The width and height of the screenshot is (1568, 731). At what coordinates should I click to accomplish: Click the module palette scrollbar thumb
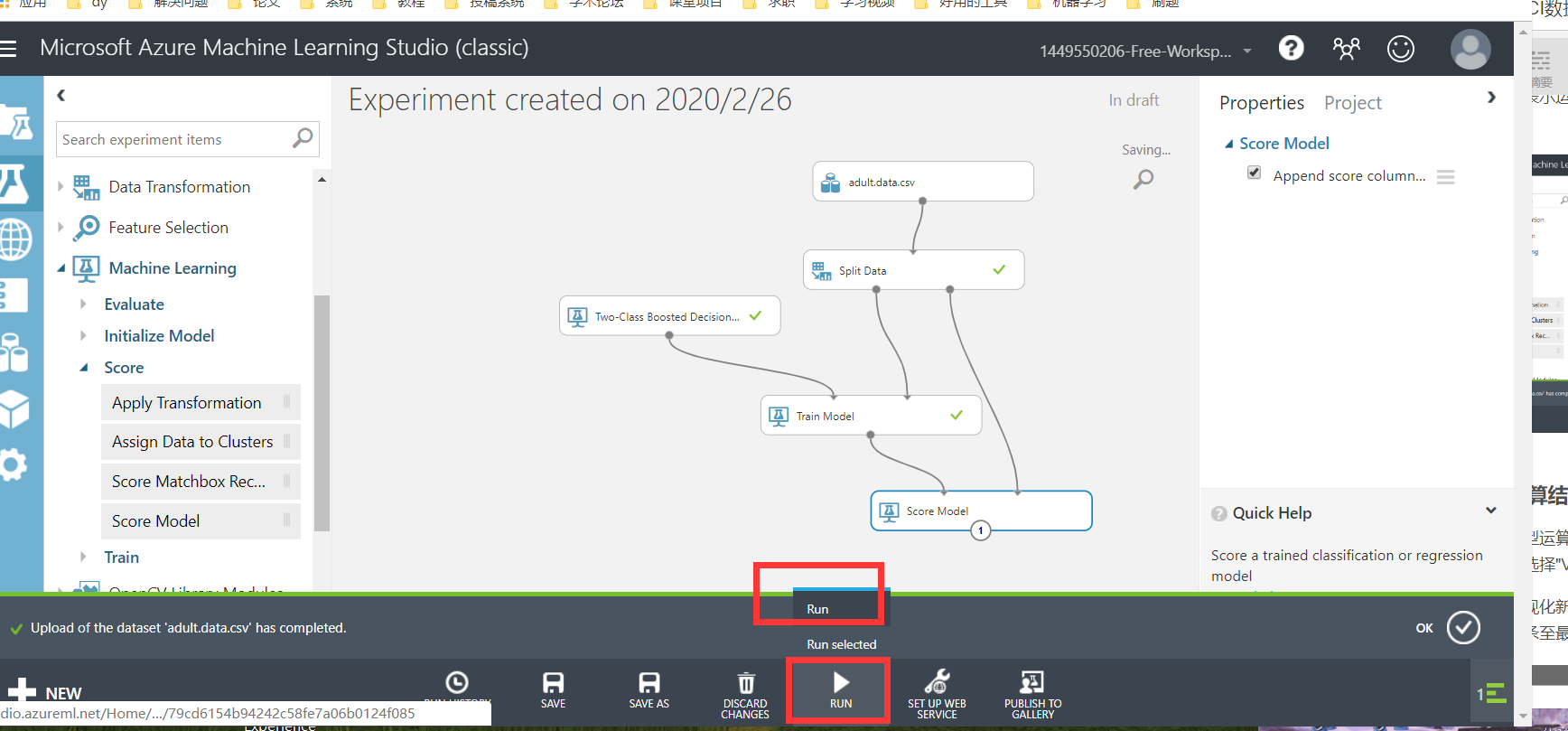point(322,413)
